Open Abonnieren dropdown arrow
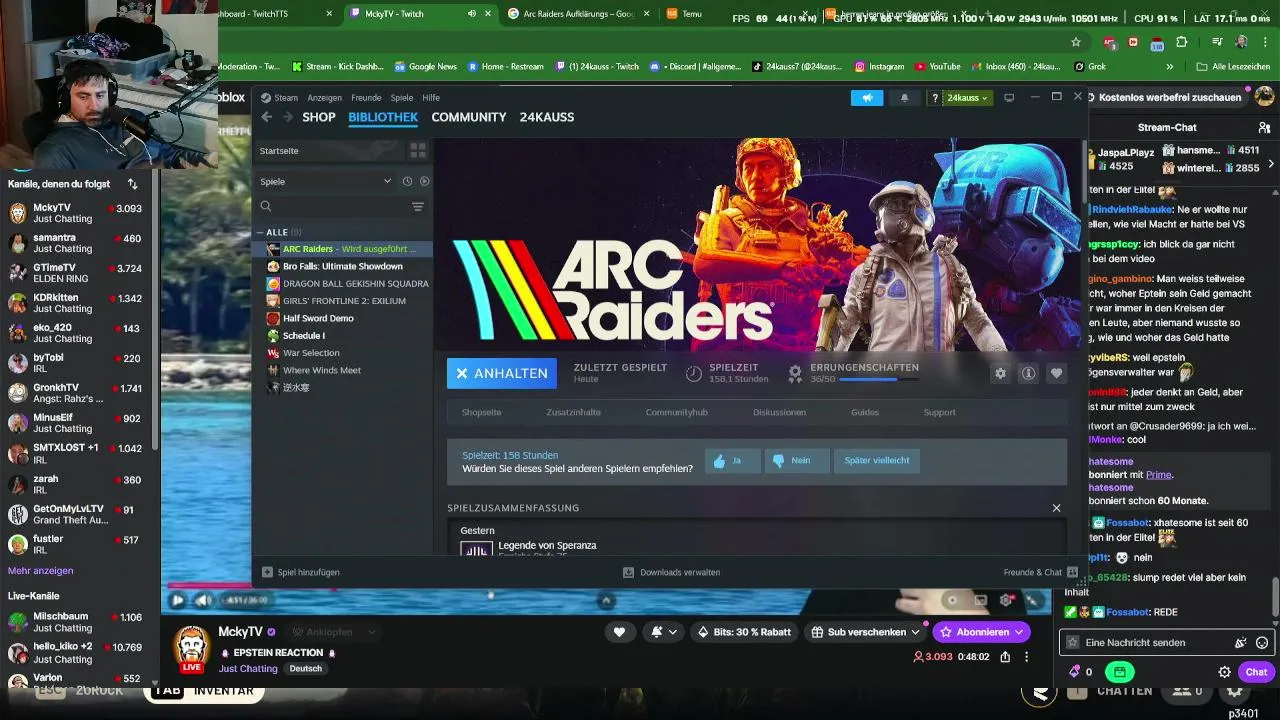Viewport: 1280px width, 720px height. point(1018,632)
